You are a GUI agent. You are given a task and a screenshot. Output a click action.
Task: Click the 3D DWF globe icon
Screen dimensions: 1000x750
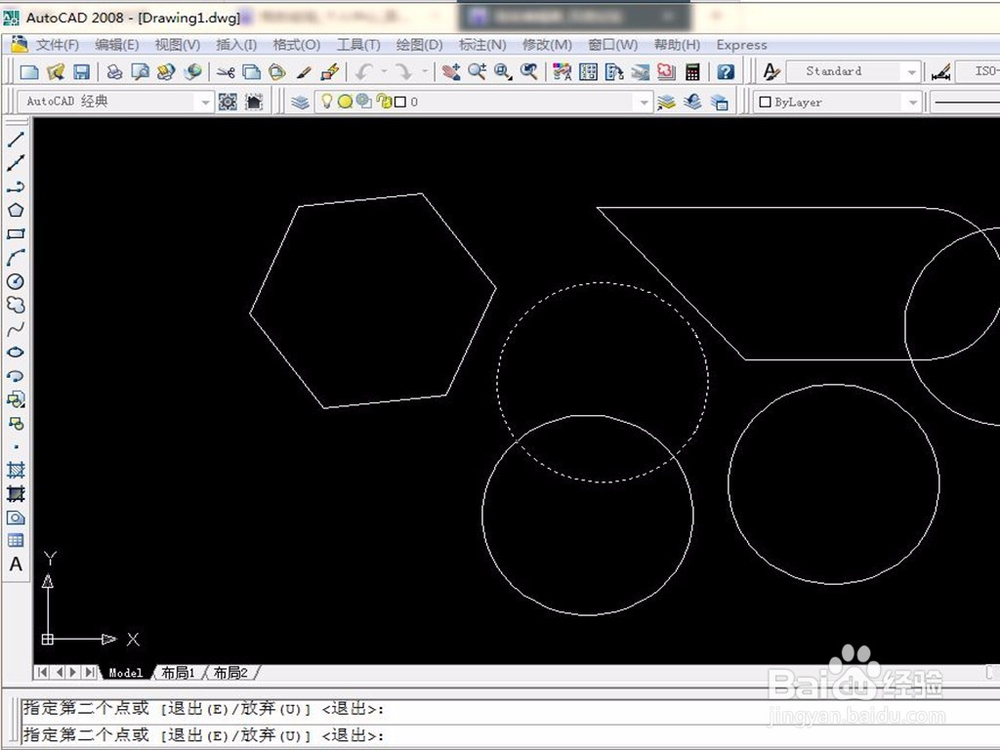pos(192,71)
